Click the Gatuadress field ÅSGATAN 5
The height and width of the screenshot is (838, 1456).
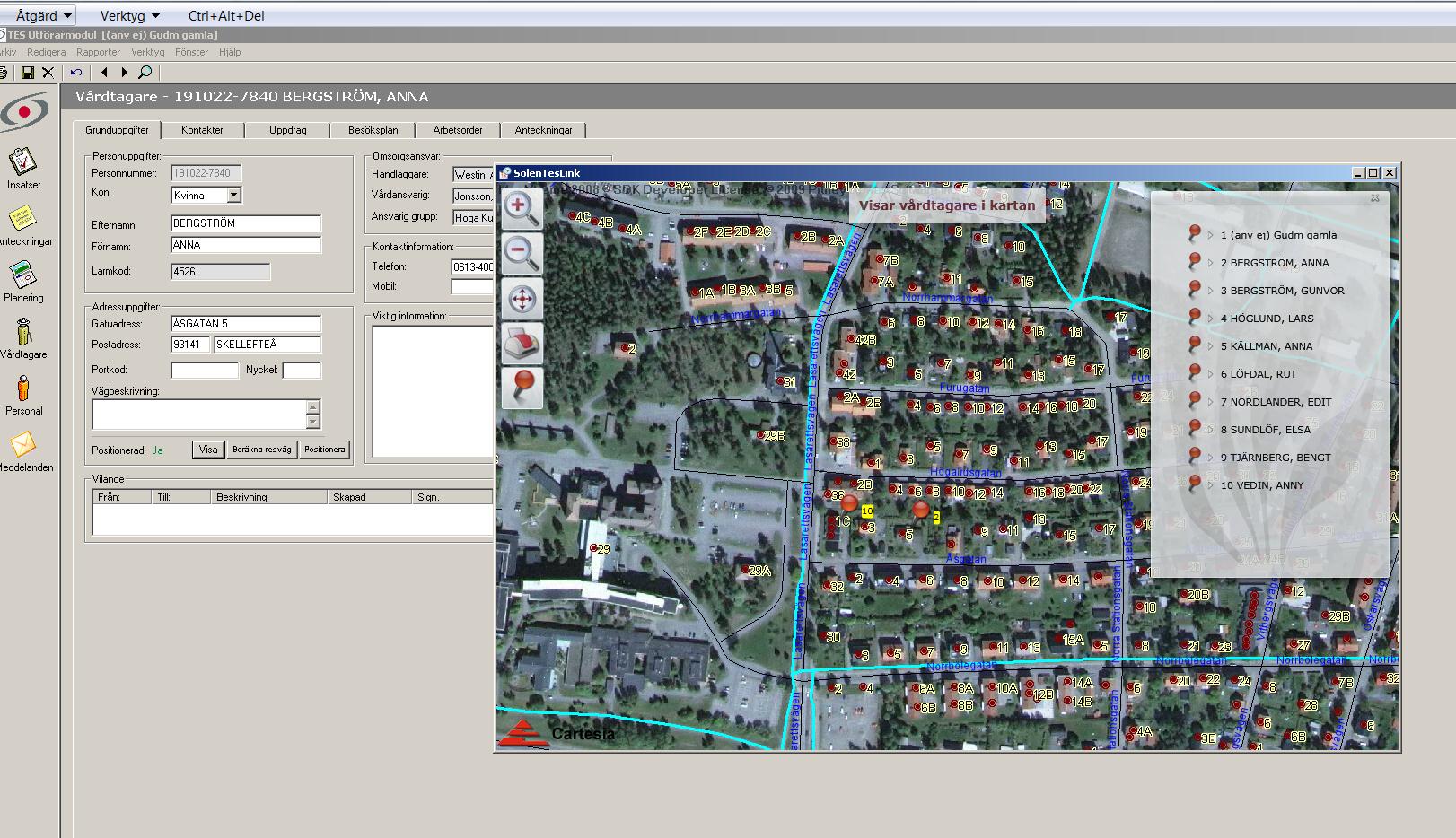coord(246,324)
